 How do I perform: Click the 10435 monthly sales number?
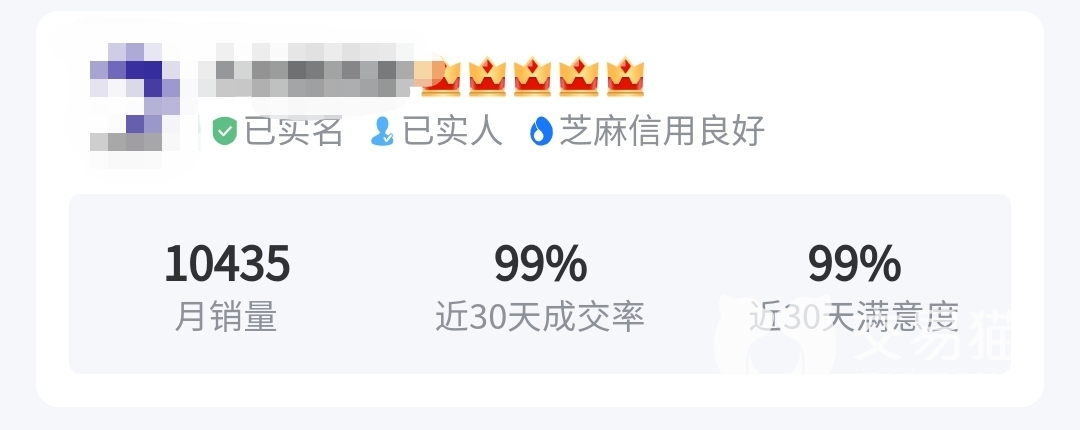(x=227, y=264)
